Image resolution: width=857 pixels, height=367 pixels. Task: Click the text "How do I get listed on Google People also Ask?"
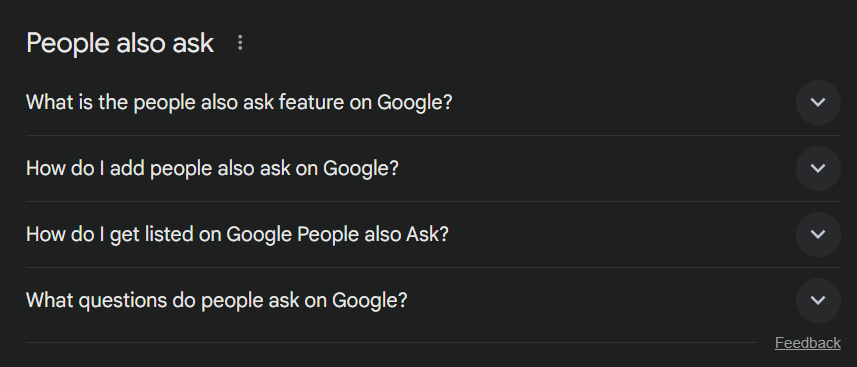tap(237, 234)
